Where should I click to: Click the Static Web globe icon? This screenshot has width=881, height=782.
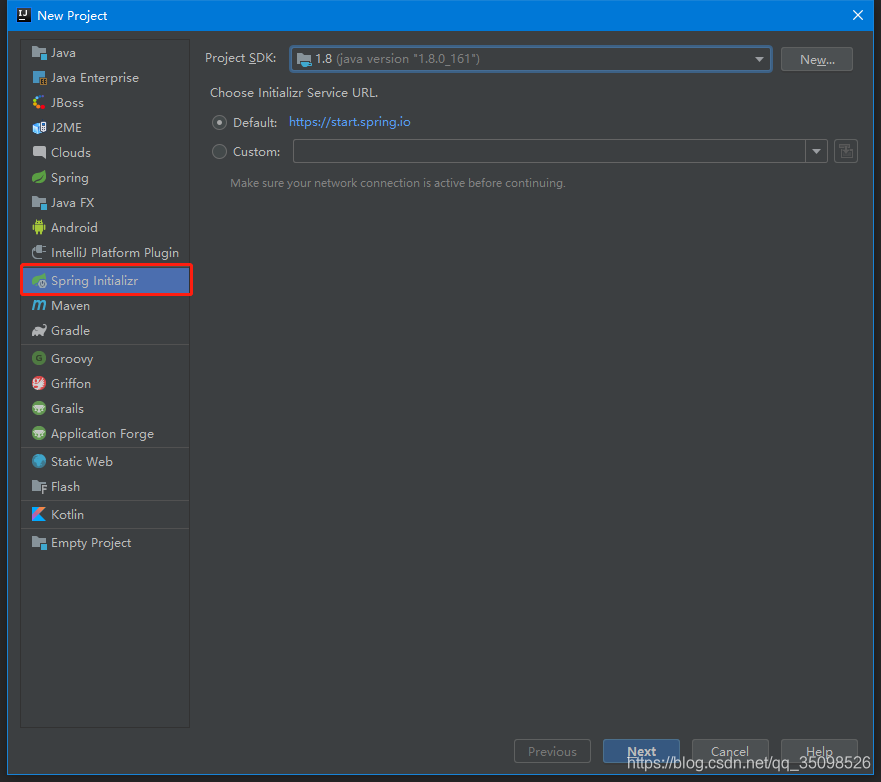[39, 461]
